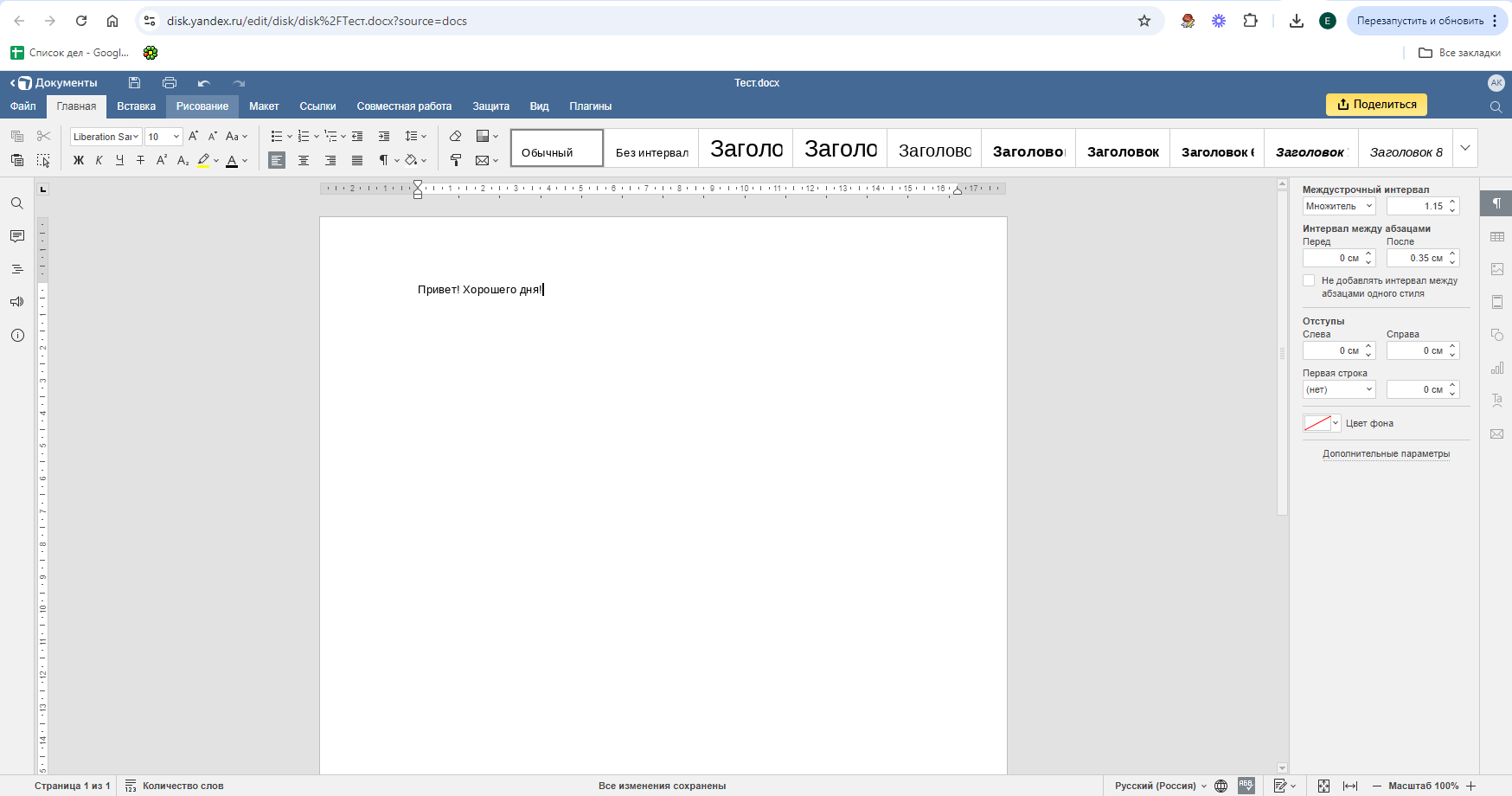Justify the paragraph text
1512x796 pixels.
[x=357, y=160]
